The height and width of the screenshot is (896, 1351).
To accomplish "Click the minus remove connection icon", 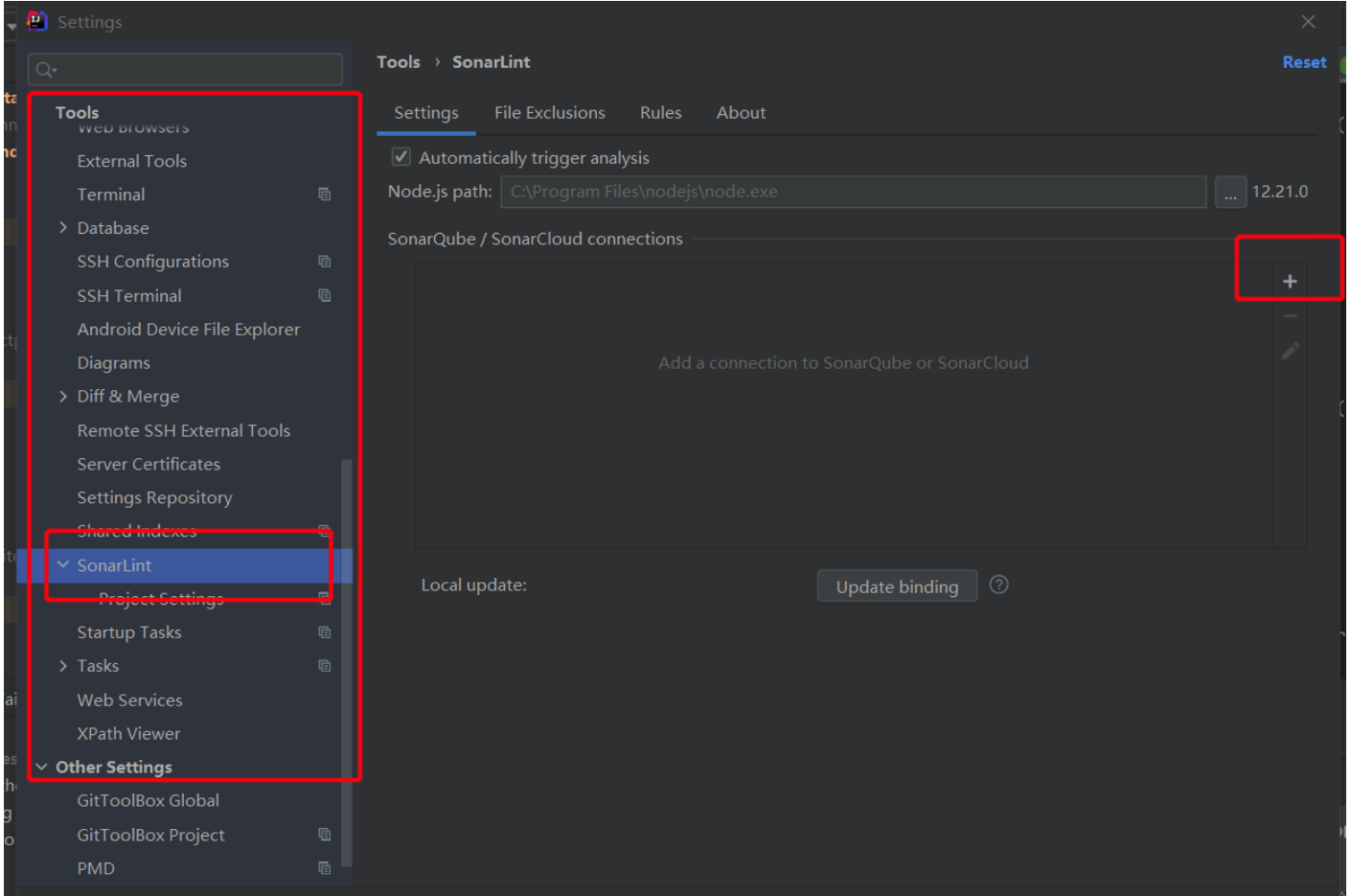I will click(1290, 316).
